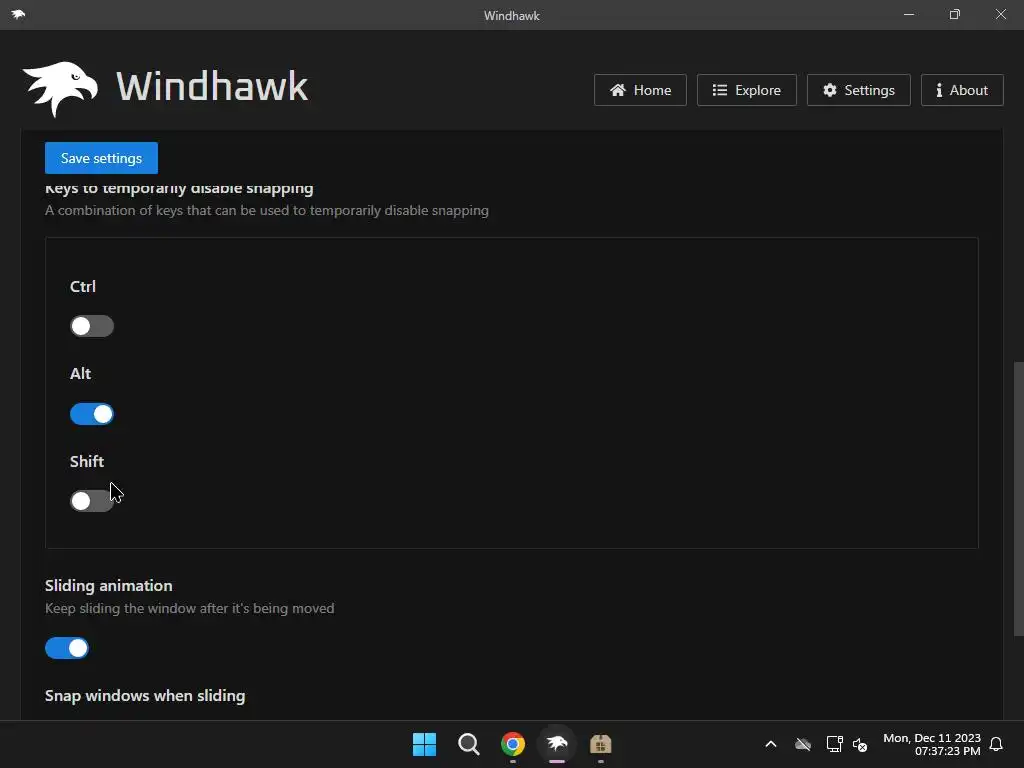This screenshot has height=768, width=1024.
Task: Click the Windhawk taskbar icon
Action: 556,744
